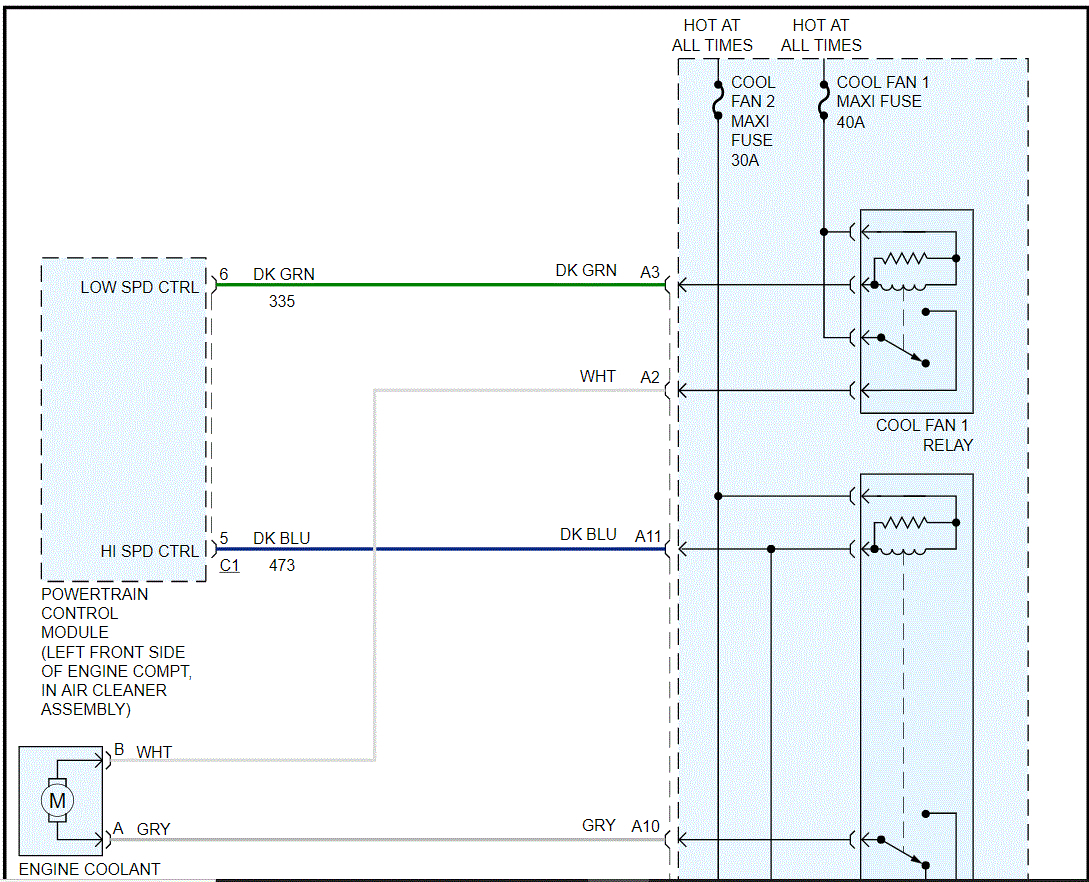Click the Engine Coolant label text
The width and height of the screenshot is (1089, 882).
point(90,869)
